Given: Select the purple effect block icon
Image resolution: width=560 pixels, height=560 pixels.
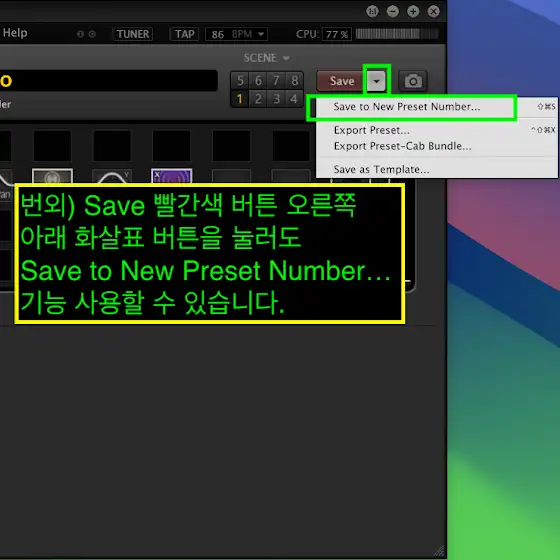Looking at the screenshot, I should 172,176.
